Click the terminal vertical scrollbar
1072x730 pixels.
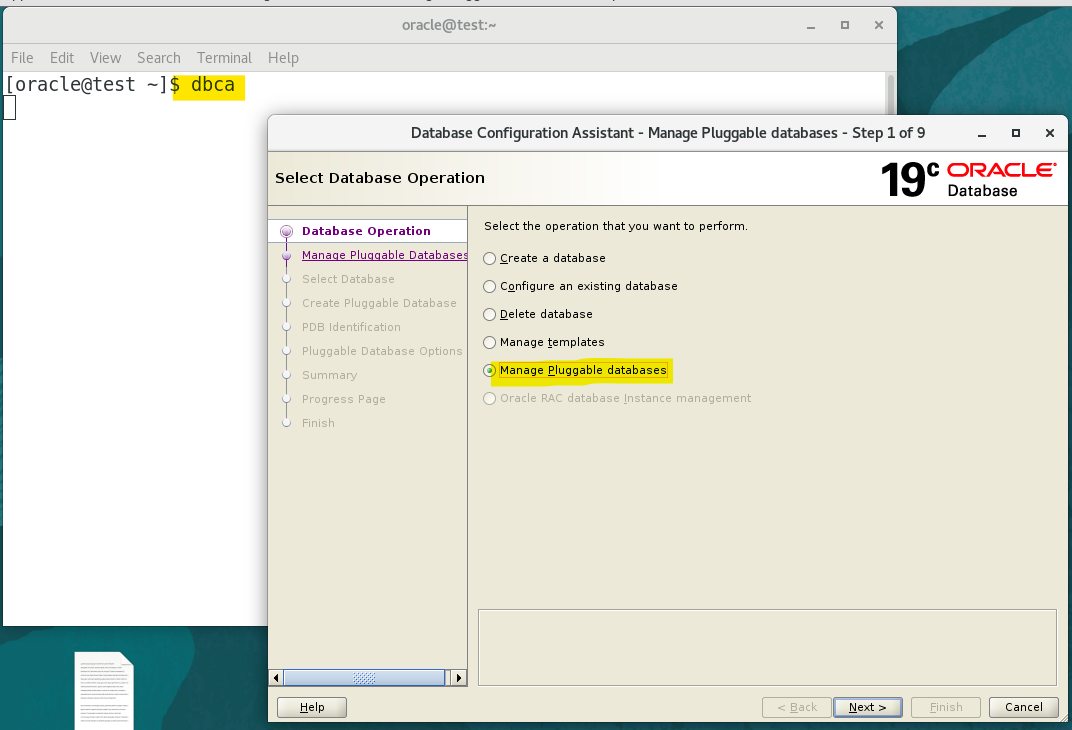[x=891, y=94]
